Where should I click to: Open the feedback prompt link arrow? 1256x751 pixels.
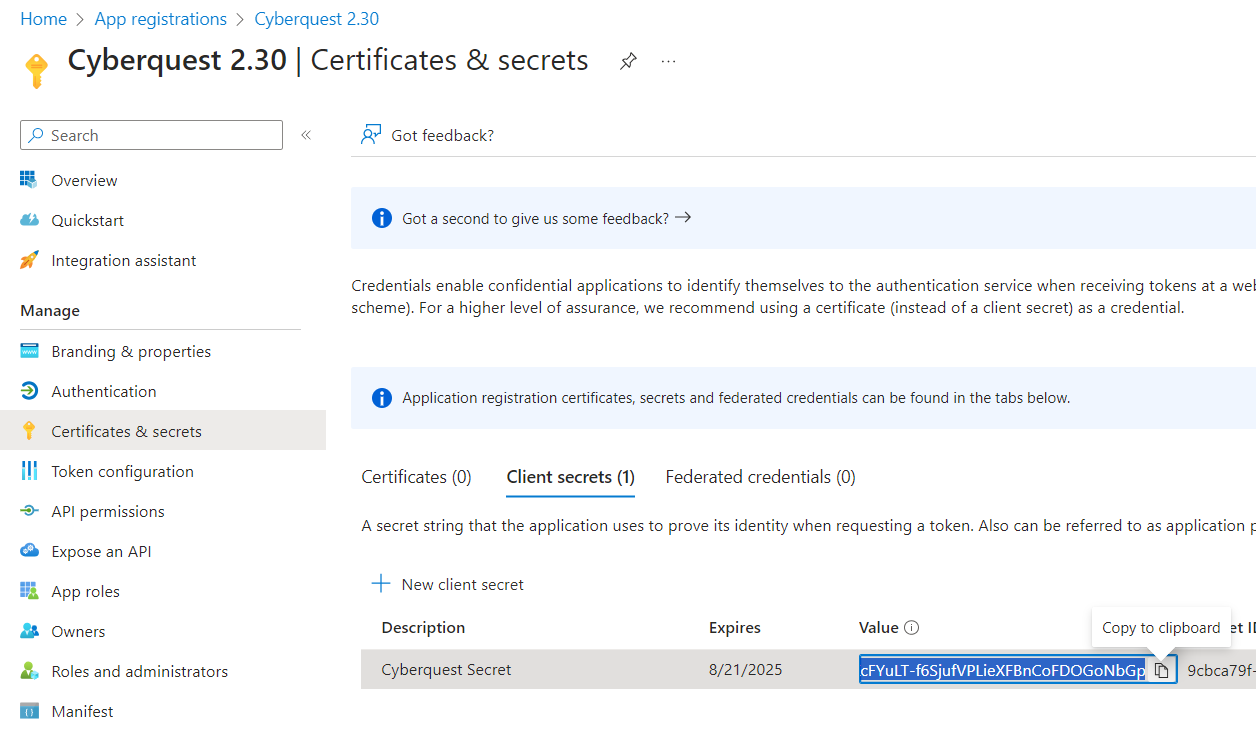pyautogui.click(x=683, y=217)
